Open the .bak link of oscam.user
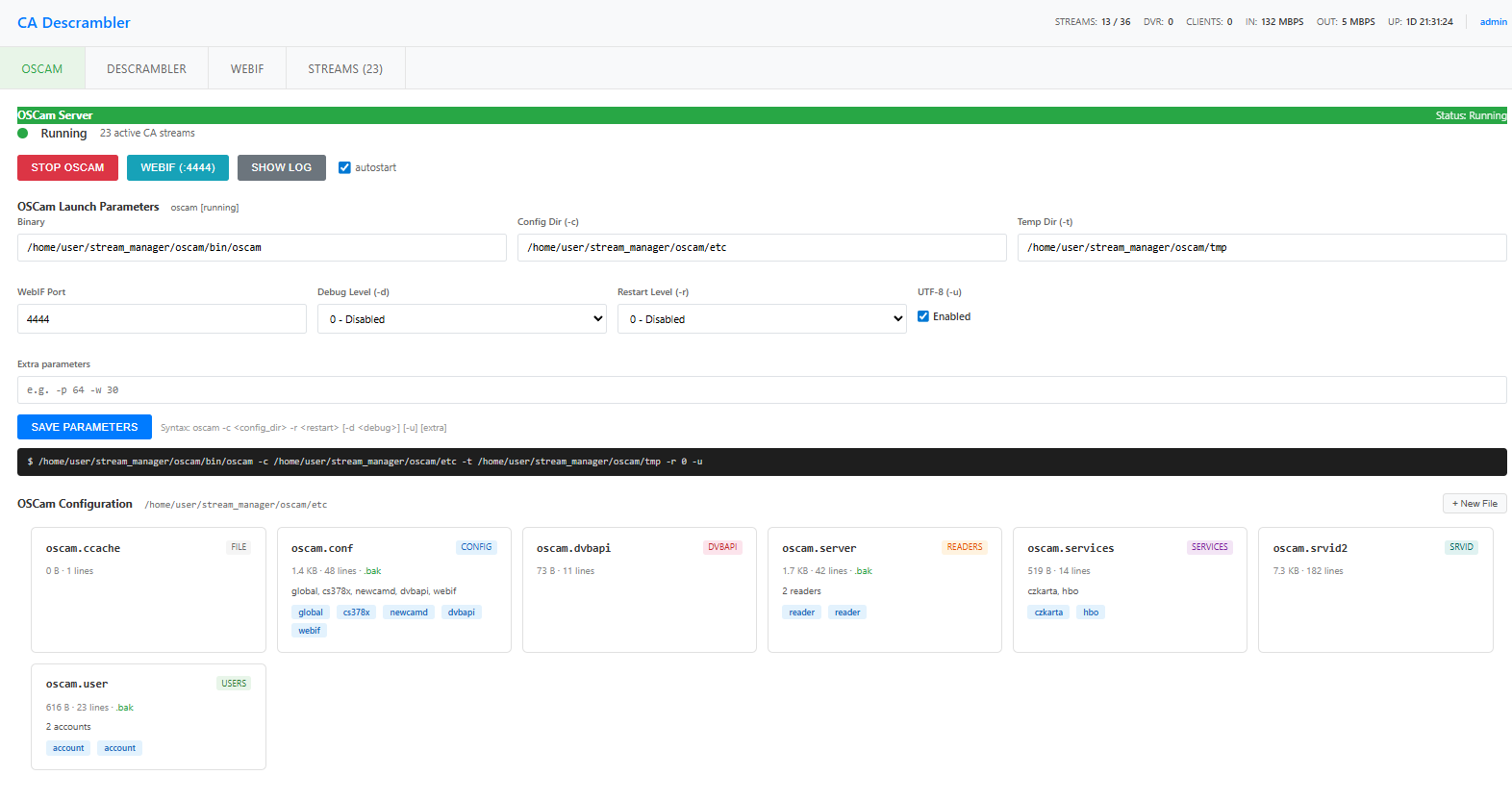This screenshot has height=800, width=1512. click(125, 708)
